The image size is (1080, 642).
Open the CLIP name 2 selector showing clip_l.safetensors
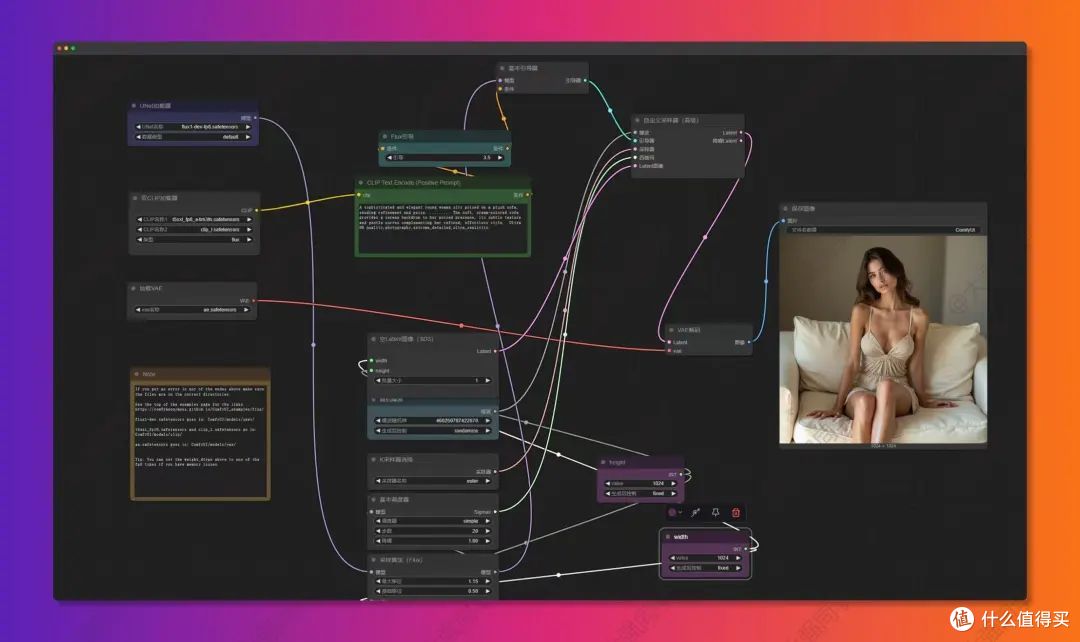tap(194, 229)
